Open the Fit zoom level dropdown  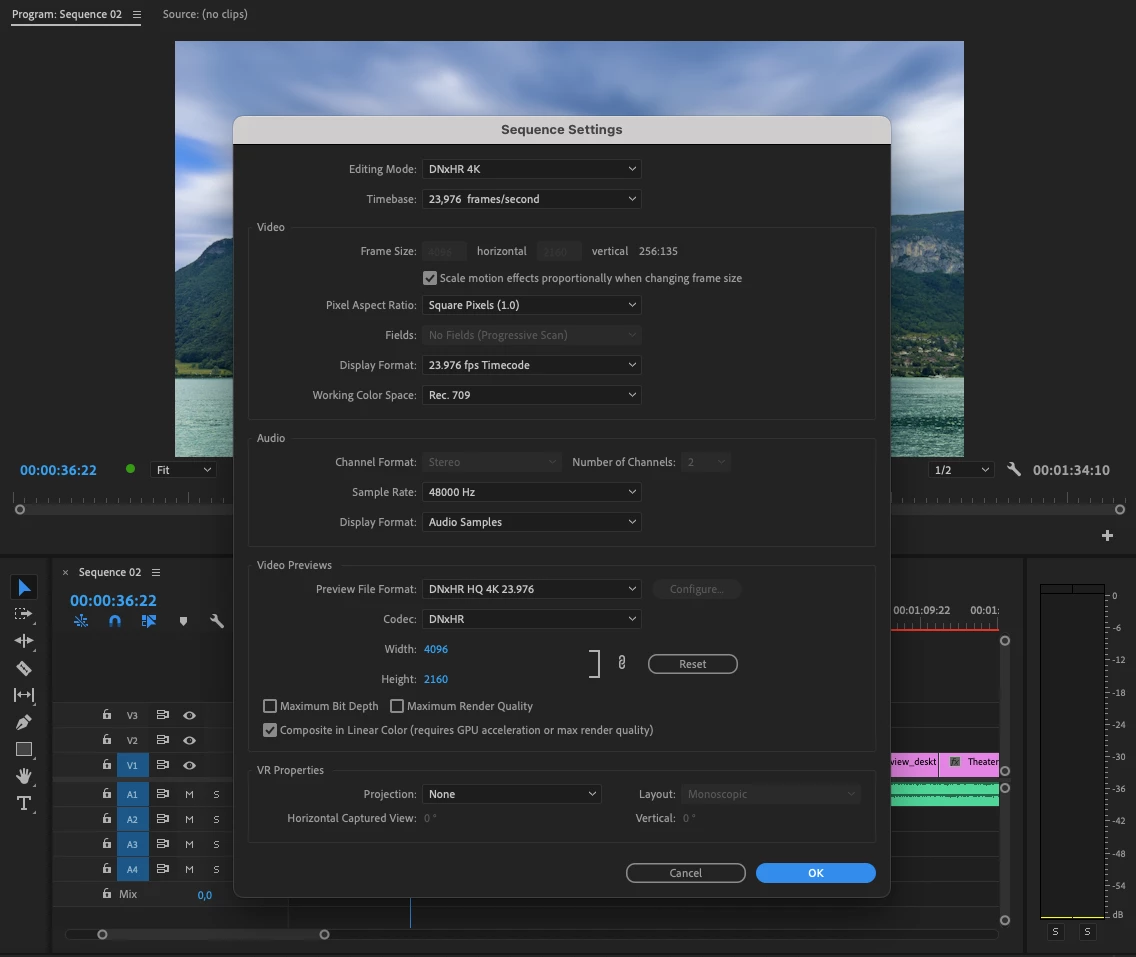click(x=183, y=469)
